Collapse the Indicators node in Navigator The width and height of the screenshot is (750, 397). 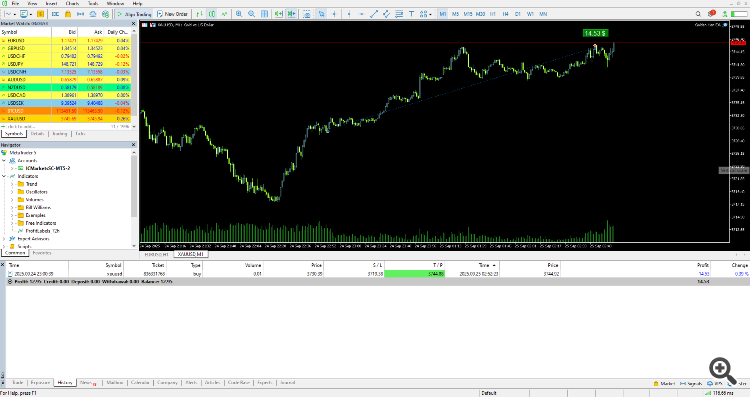pos(4,176)
